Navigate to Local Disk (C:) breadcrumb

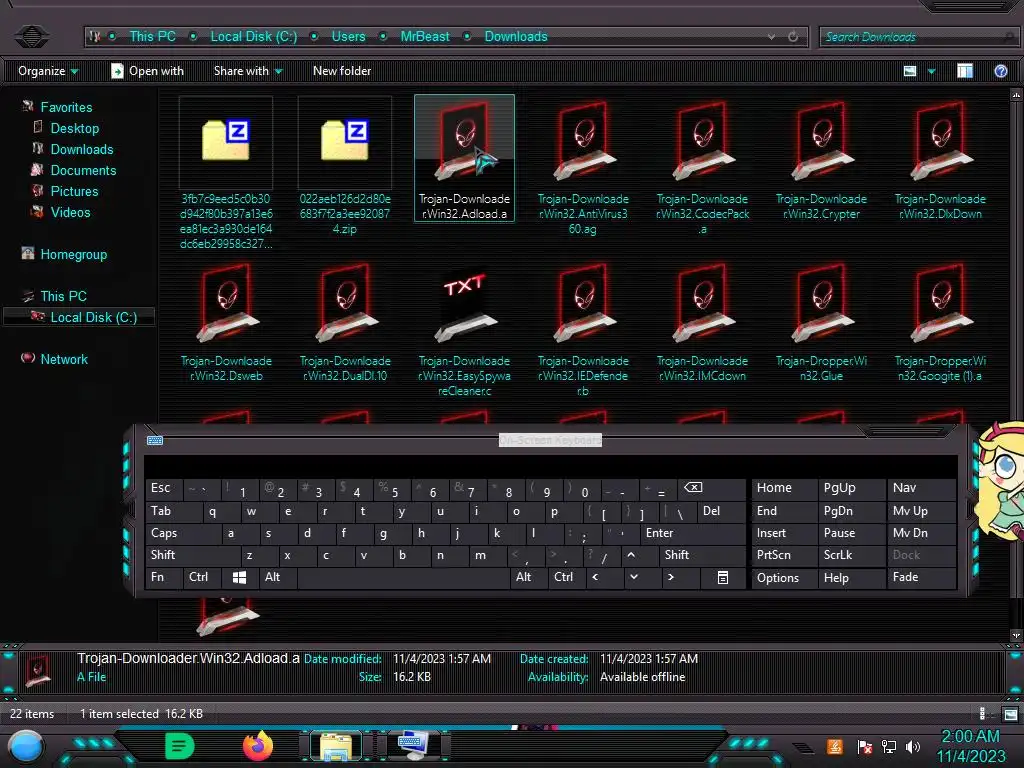253,37
